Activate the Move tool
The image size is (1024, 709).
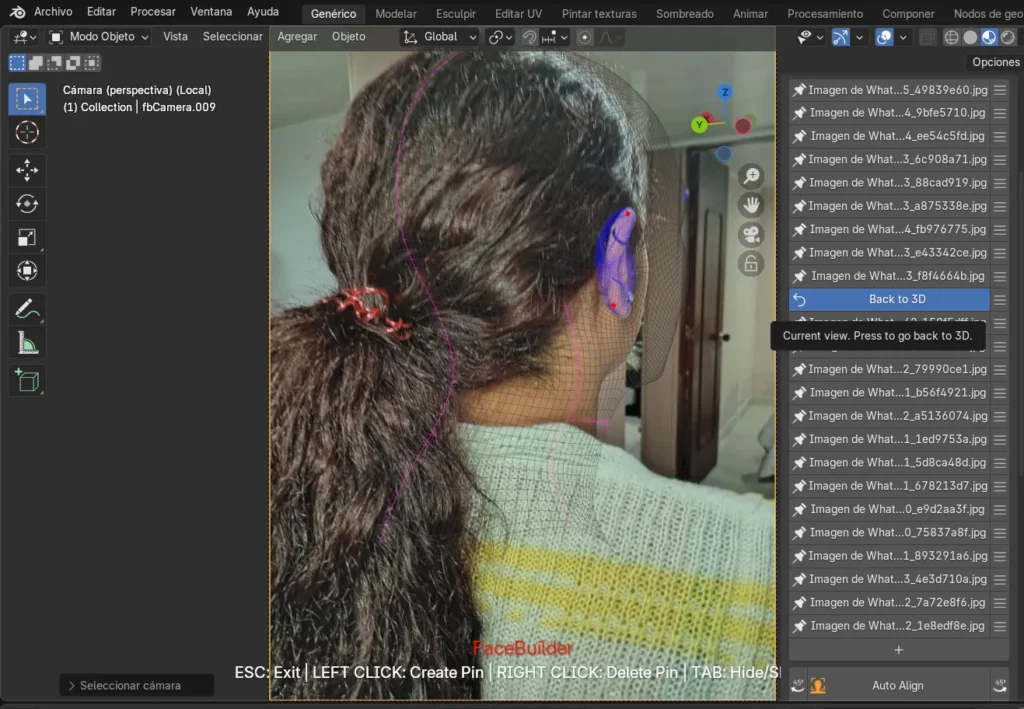tap(27, 170)
